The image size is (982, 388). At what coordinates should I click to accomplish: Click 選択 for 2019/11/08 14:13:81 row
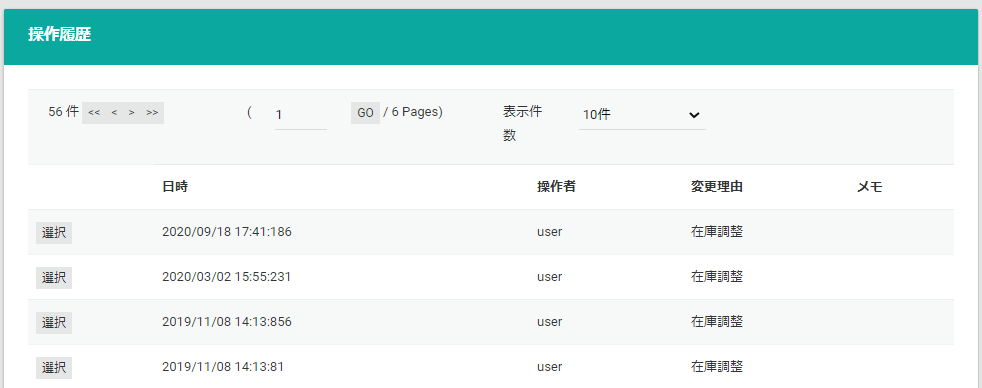click(54, 367)
